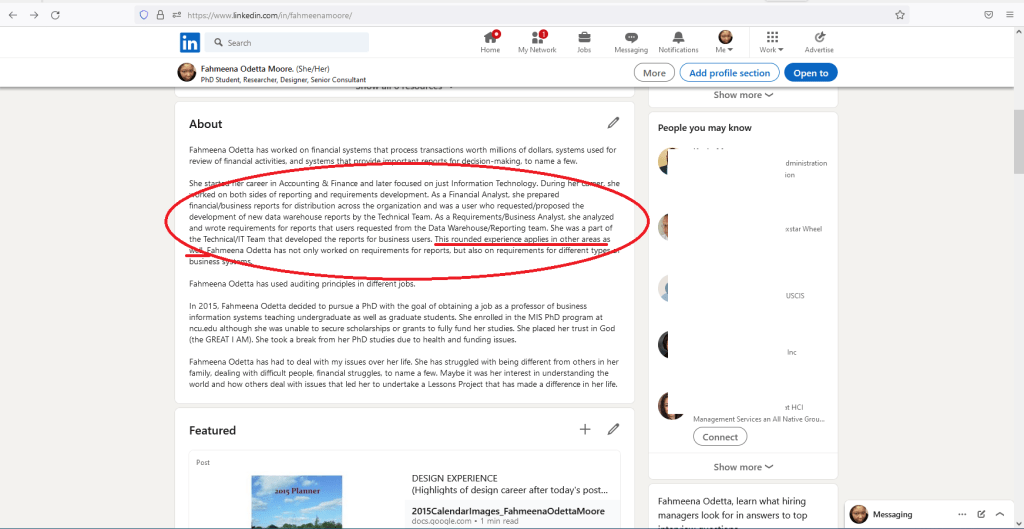Image resolution: width=1024 pixels, height=529 pixels.
Task: Click the LinkedIn logo icon
Action: (x=190, y=43)
